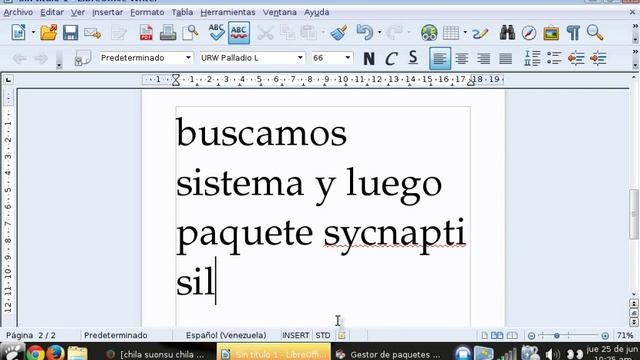Toggle numbered list

point(532,58)
